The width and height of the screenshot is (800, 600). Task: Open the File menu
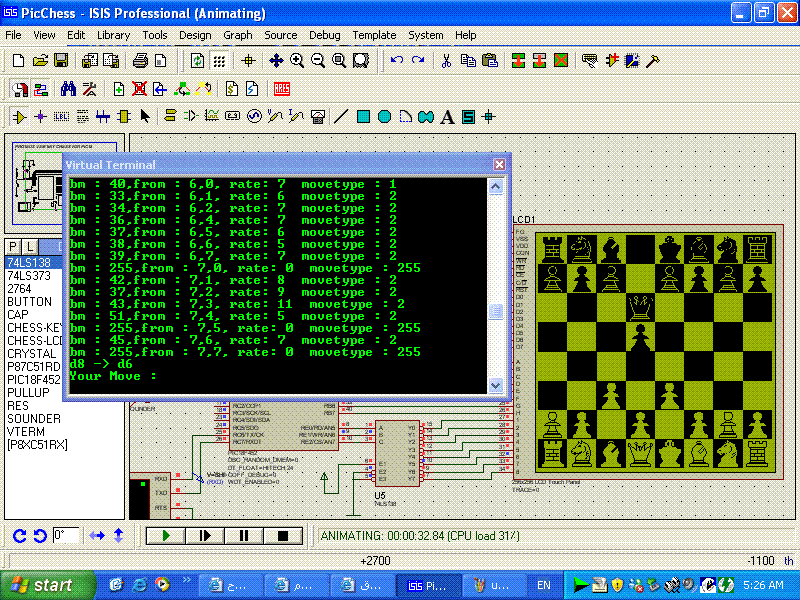click(x=13, y=35)
